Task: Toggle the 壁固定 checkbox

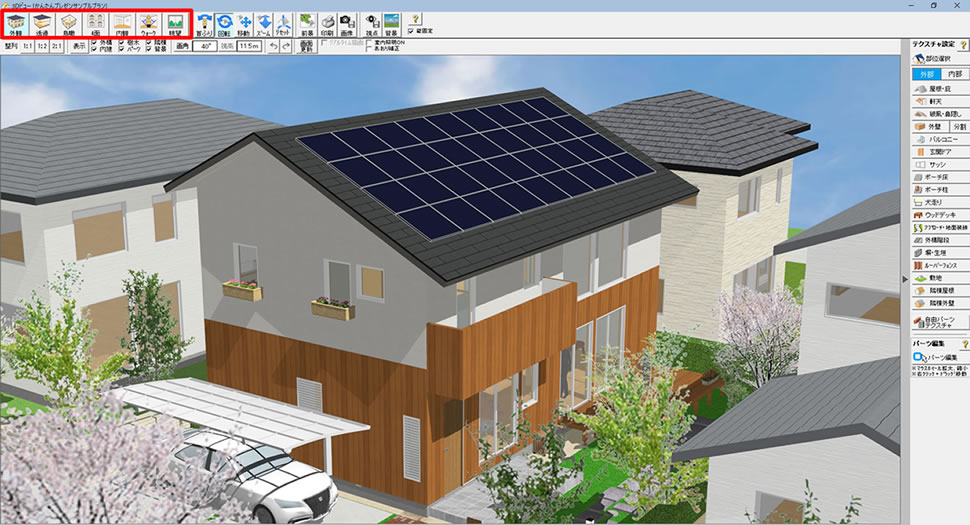Action: tap(411, 31)
